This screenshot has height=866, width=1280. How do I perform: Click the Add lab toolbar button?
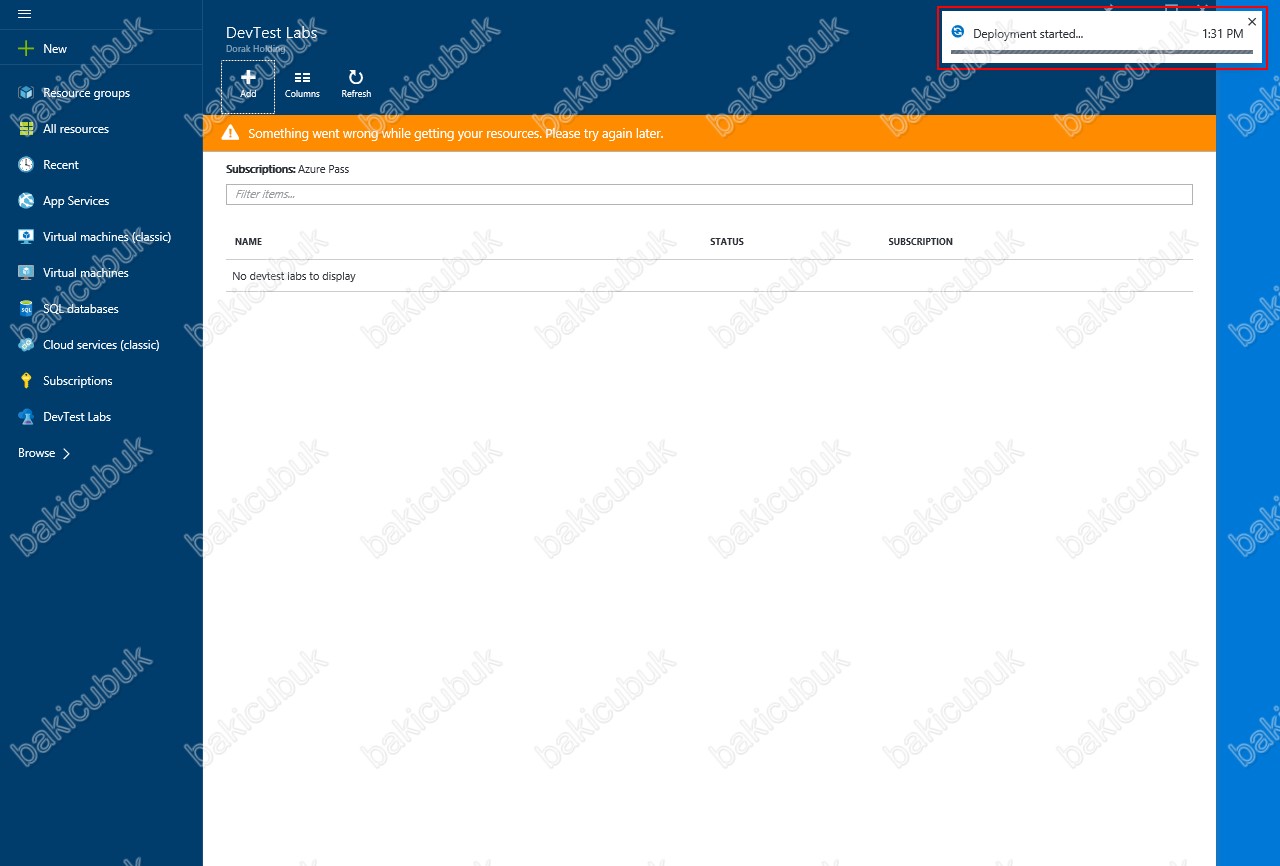248,85
